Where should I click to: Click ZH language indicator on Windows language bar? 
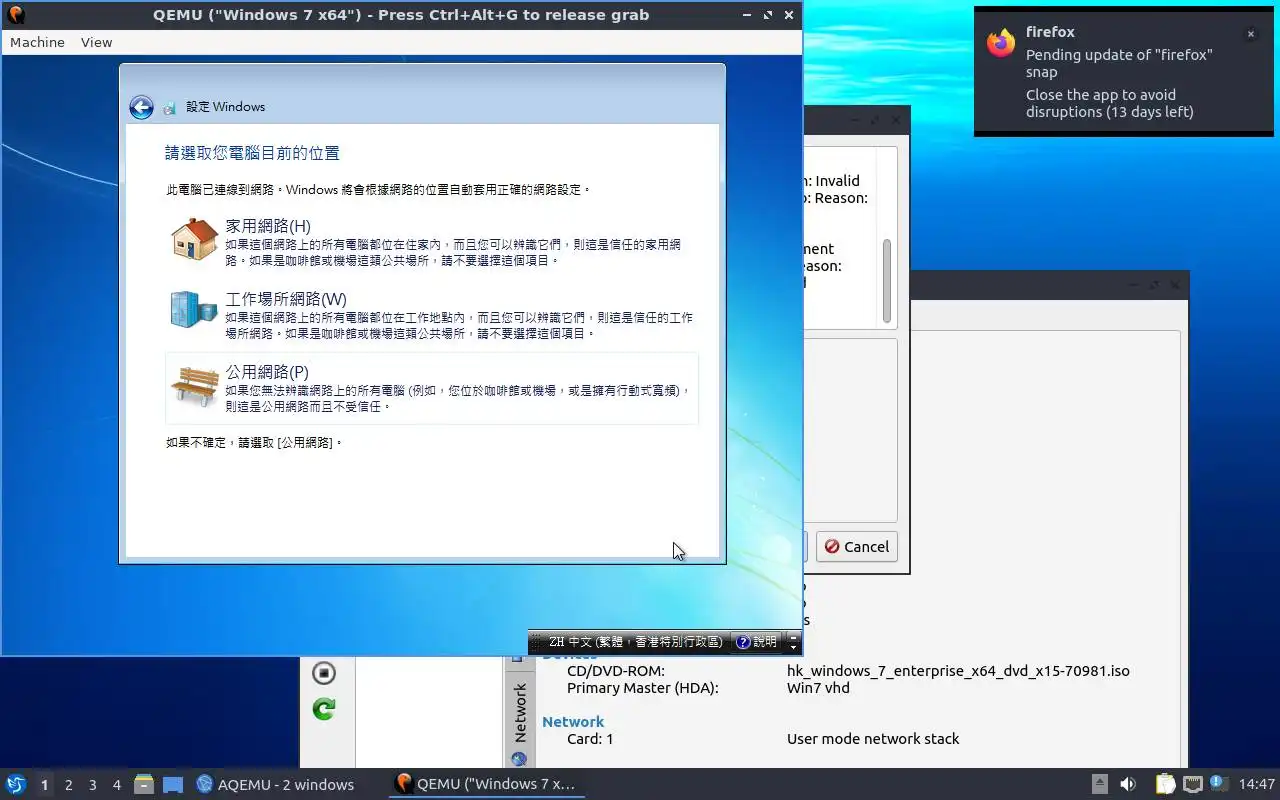coord(636,642)
